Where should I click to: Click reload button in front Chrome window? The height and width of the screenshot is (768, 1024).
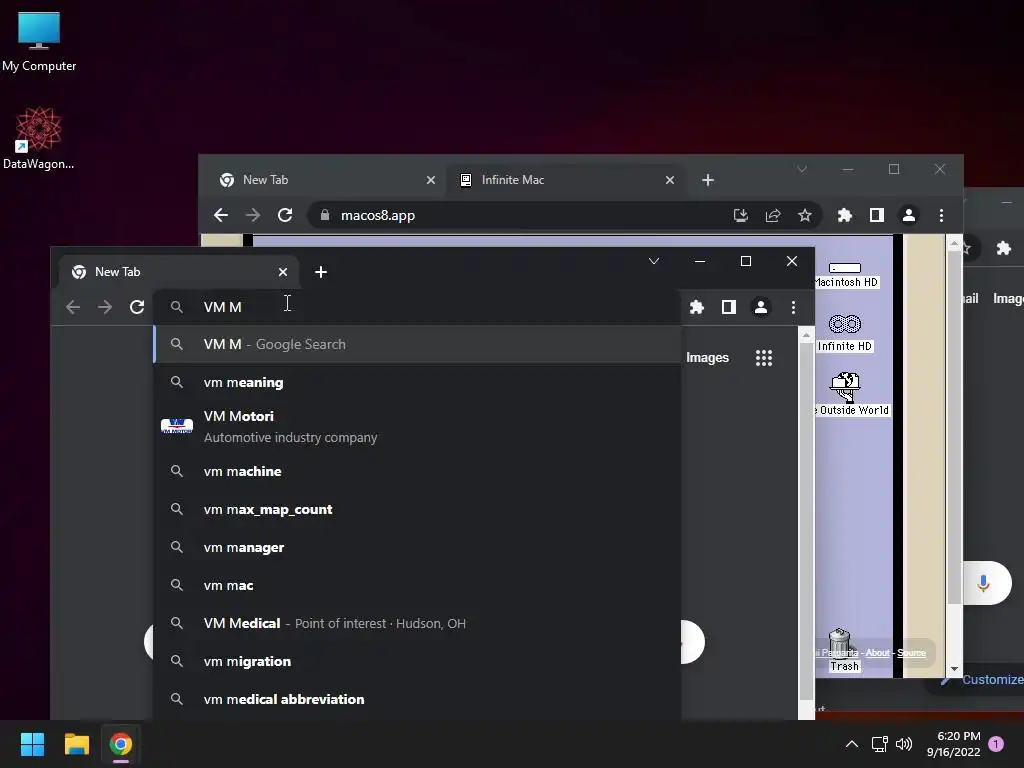(136, 307)
